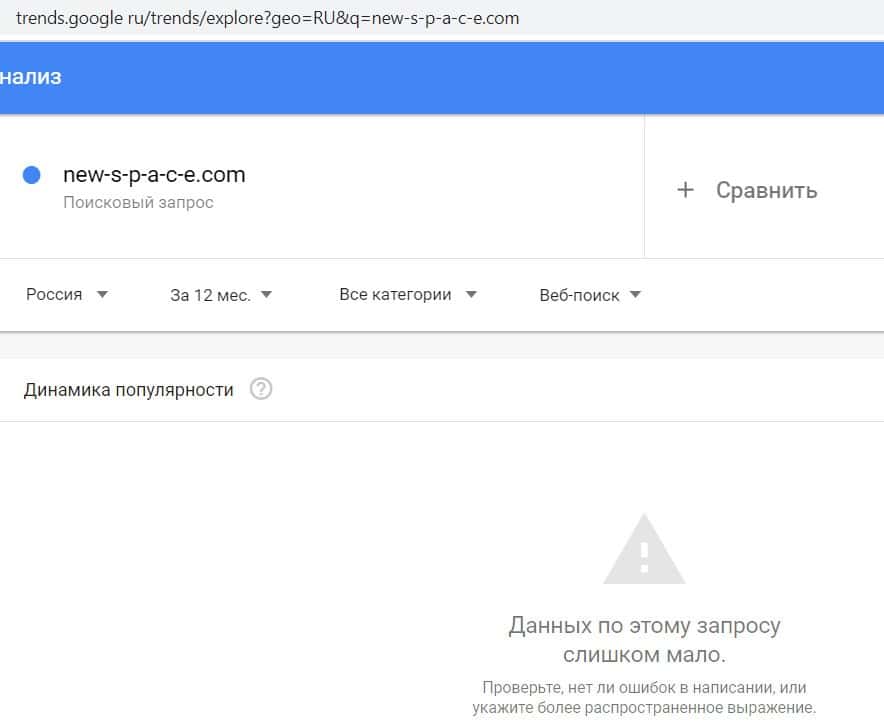Click the arrow next to Веб-поиск
884x724 pixels.
pyautogui.click(x=635, y=295)
